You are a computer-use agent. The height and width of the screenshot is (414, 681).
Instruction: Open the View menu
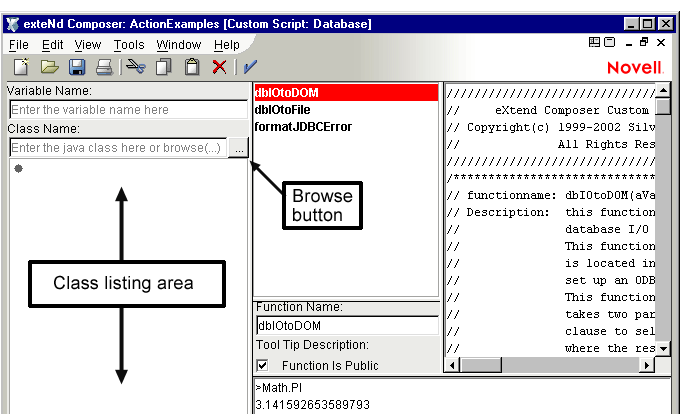pyautogui.click(x=88, y=45)
